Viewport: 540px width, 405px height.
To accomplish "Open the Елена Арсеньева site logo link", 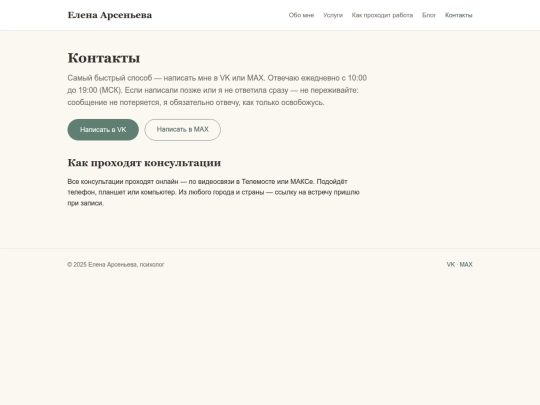I will click(x=110, y=15).
